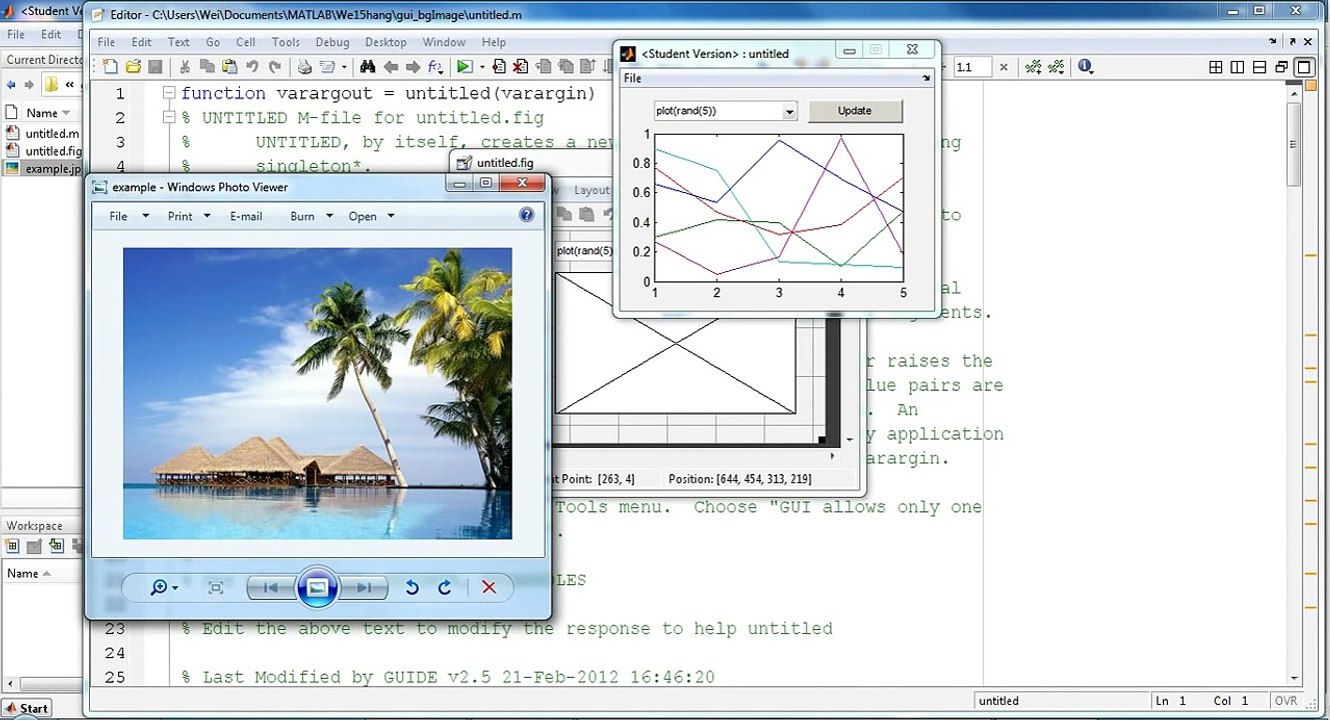This screenshot has height=720, width=1330.
Task: Click Cut scissors icon in Editor toolbar
Action: point(185,67)
